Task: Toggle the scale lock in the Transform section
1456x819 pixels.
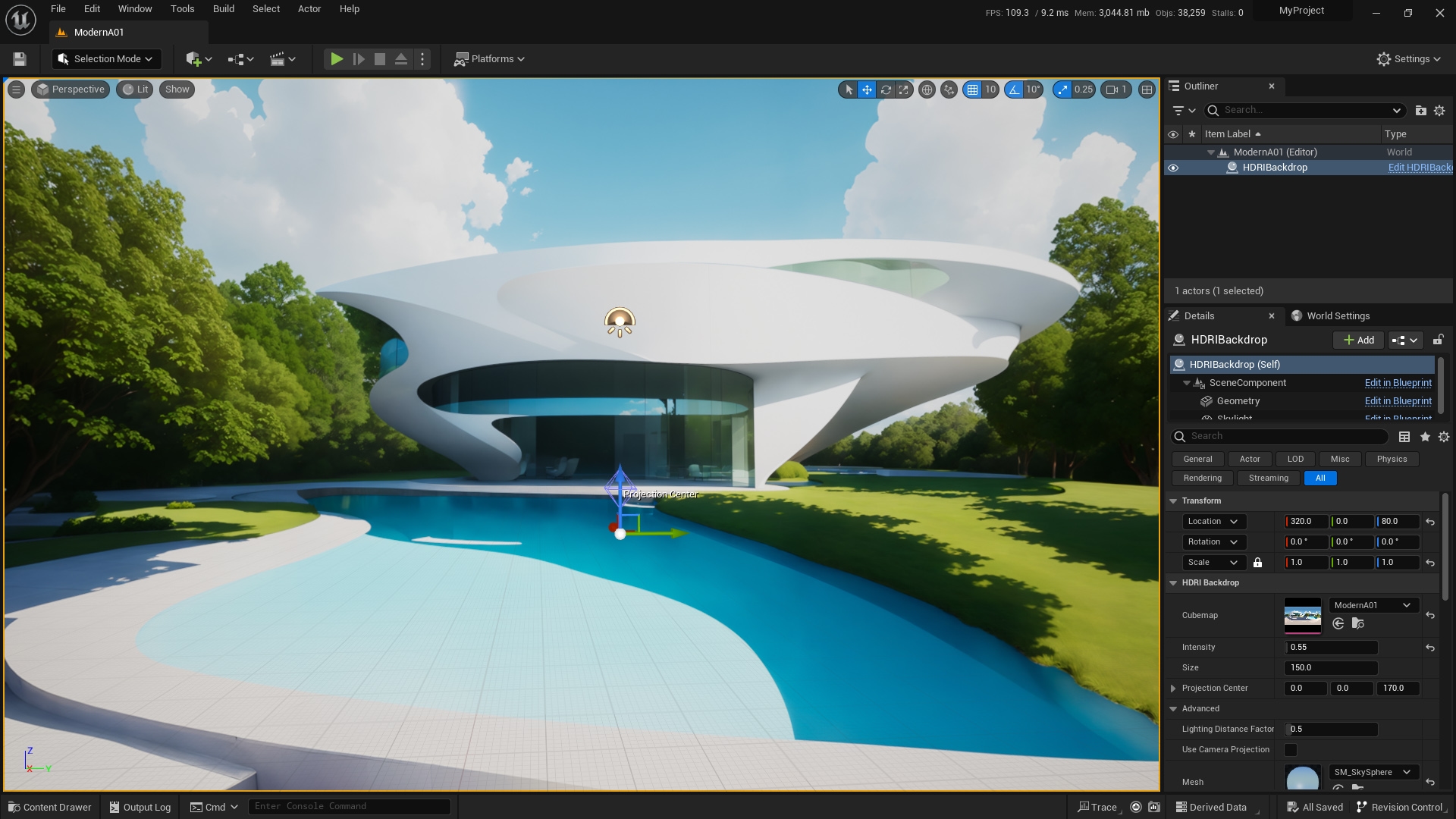Action: pos(1259,563)
